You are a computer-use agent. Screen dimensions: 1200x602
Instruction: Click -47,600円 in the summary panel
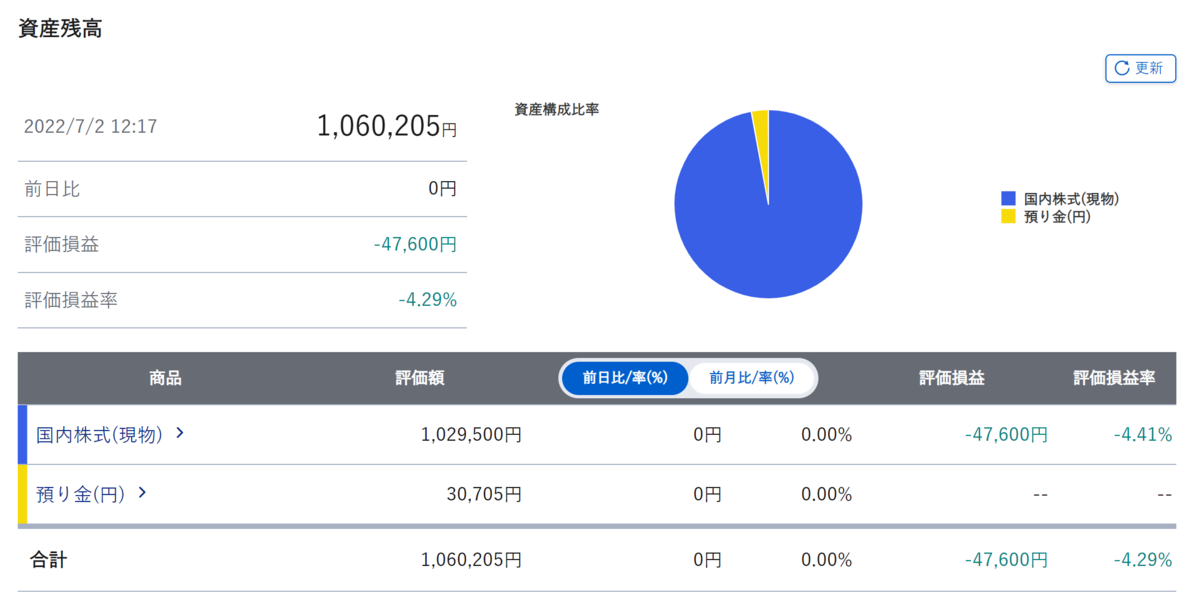(x=415, y=245)
